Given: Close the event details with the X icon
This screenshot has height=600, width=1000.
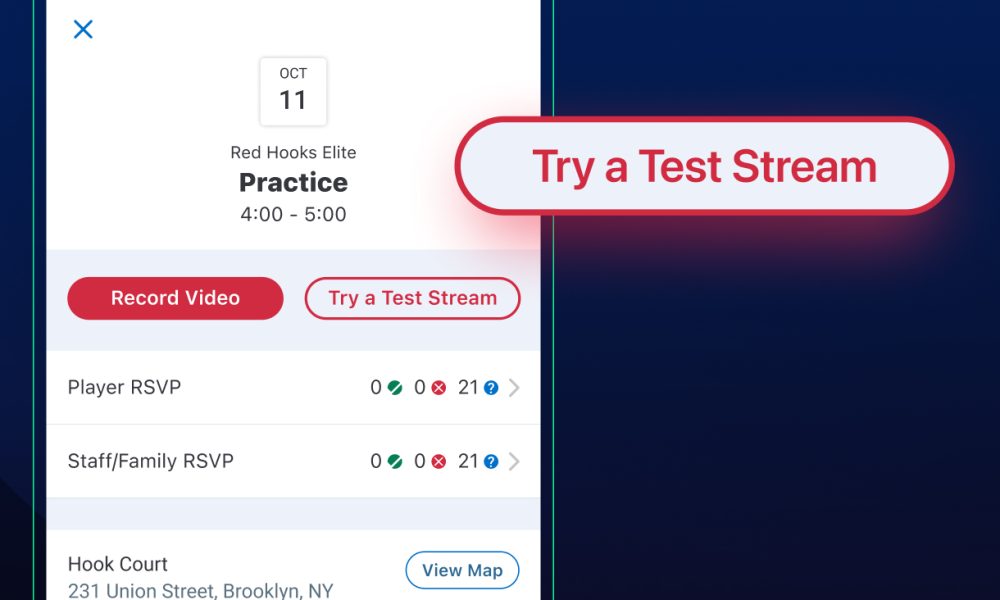Looking at the screenshot, I should 83,30.
